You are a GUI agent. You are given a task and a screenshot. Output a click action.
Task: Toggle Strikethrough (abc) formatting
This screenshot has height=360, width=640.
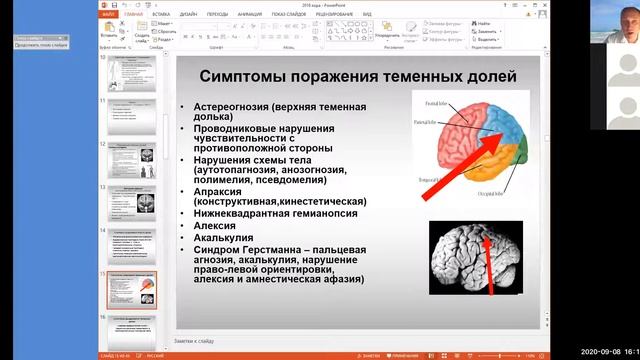tap(215, 37)
